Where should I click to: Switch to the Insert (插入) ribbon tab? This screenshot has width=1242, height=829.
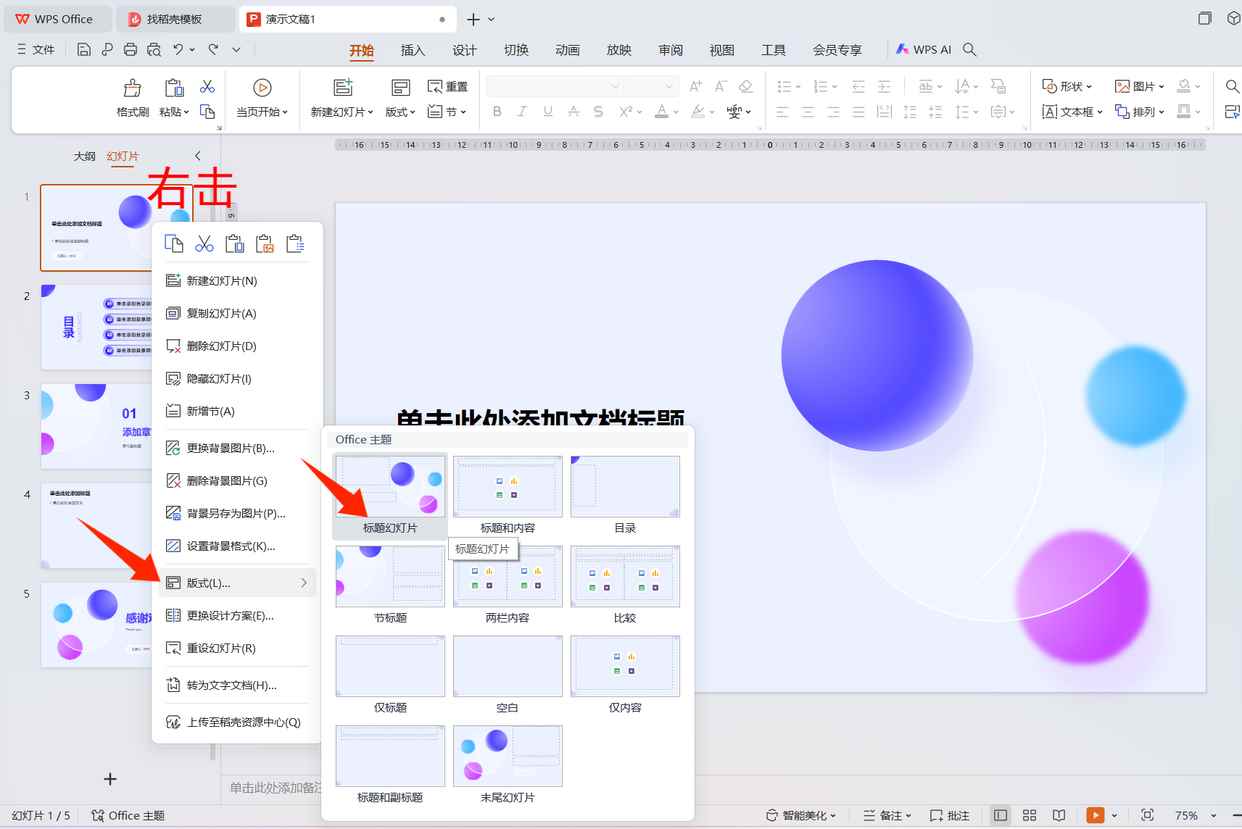tap(413, 50)
